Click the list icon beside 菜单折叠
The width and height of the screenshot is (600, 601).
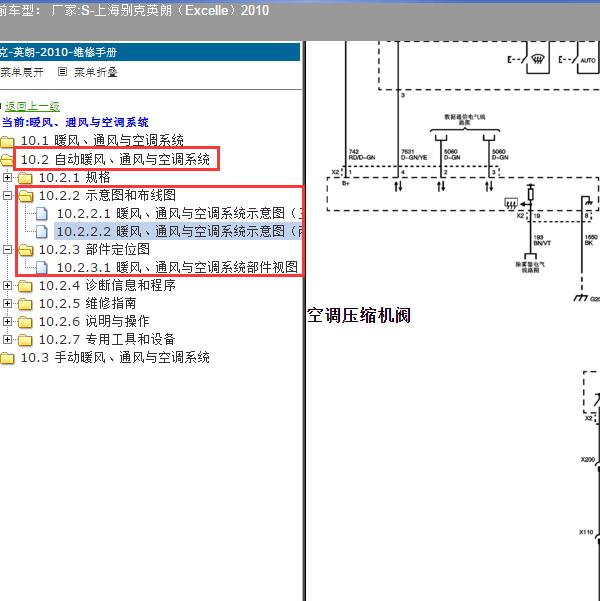tap(62, 72)
